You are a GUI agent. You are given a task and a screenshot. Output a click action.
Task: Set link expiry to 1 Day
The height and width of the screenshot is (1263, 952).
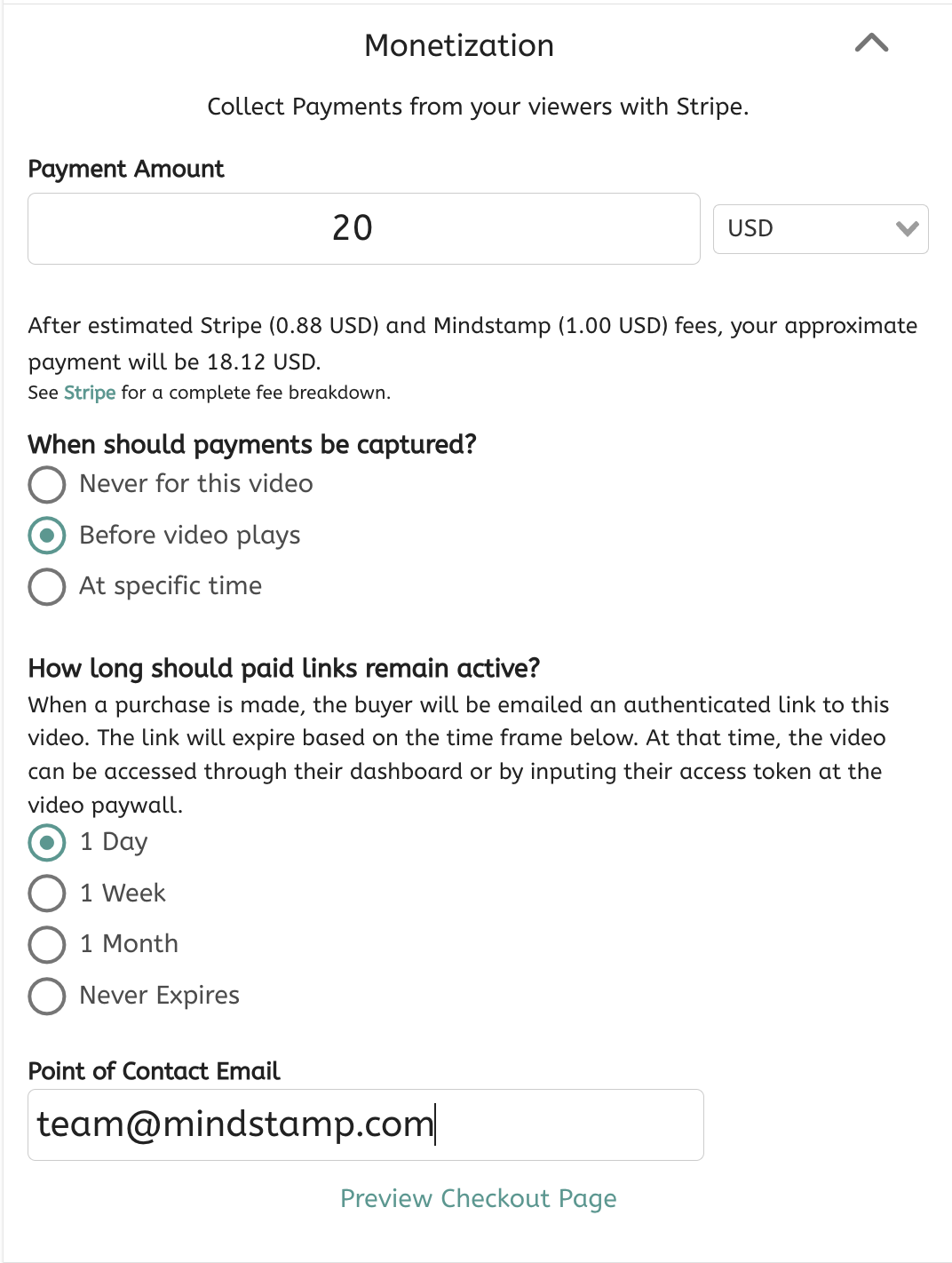47,843
